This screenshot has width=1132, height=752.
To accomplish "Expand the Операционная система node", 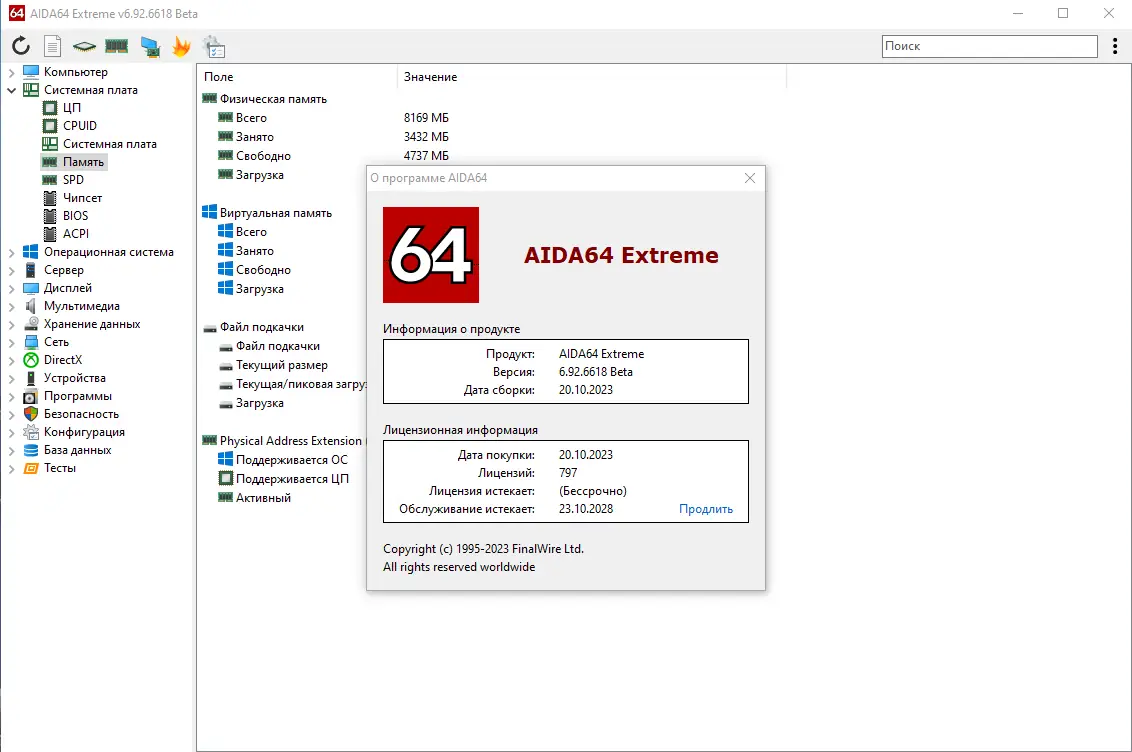I will click(11, 253).
